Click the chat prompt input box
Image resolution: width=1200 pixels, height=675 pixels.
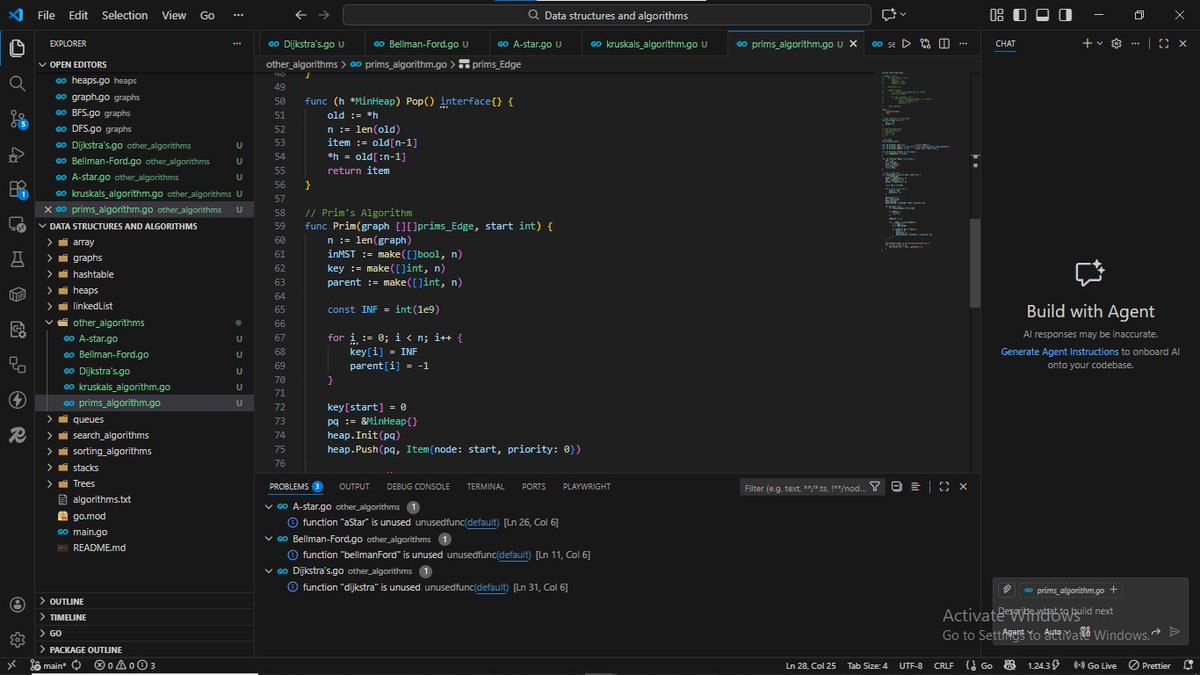coord(1089,611)
